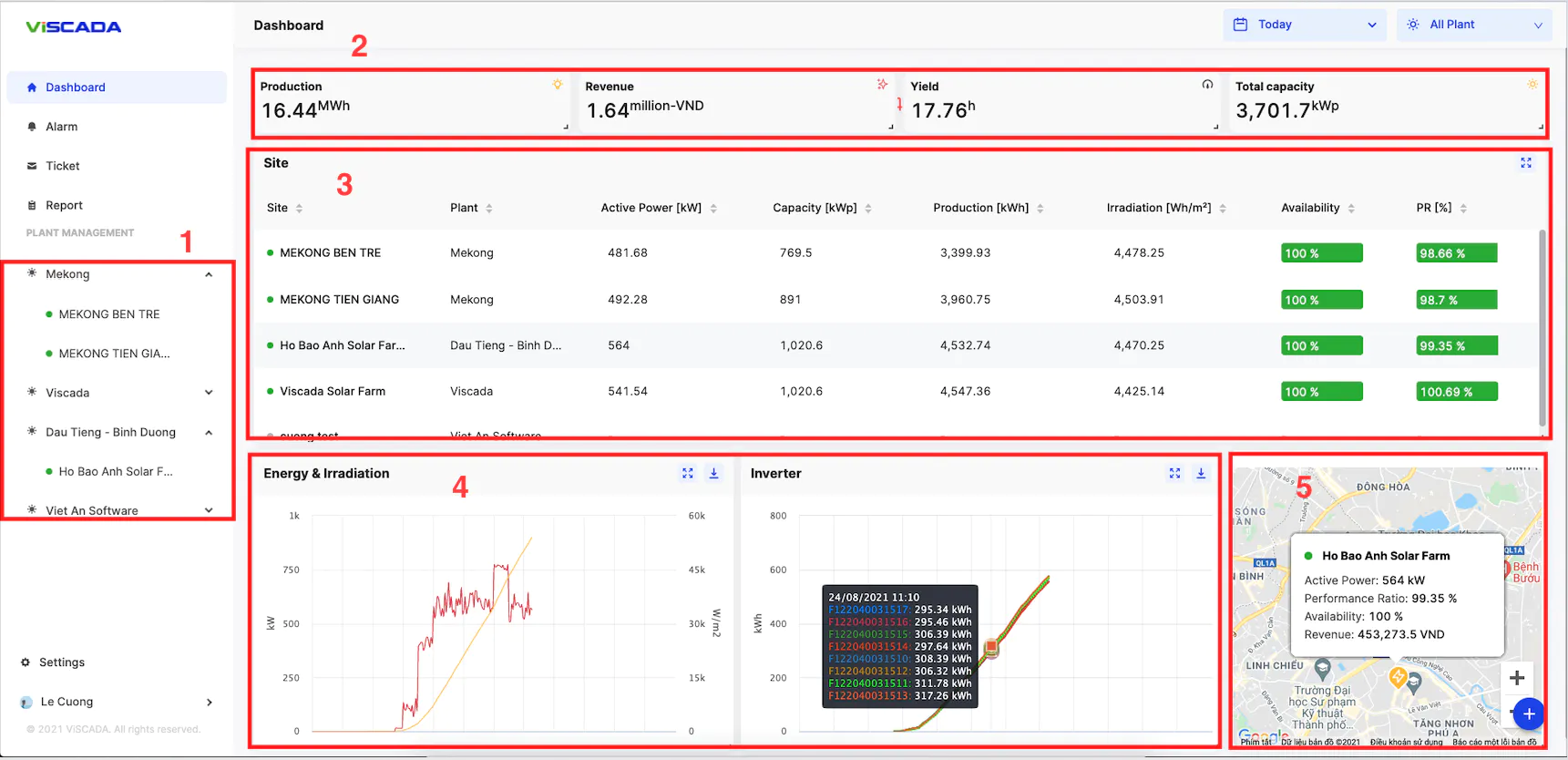This screenshot has width=1568, height=760.
Task: Expand the Viscada plant group
Action: click(x=209, y=393)
